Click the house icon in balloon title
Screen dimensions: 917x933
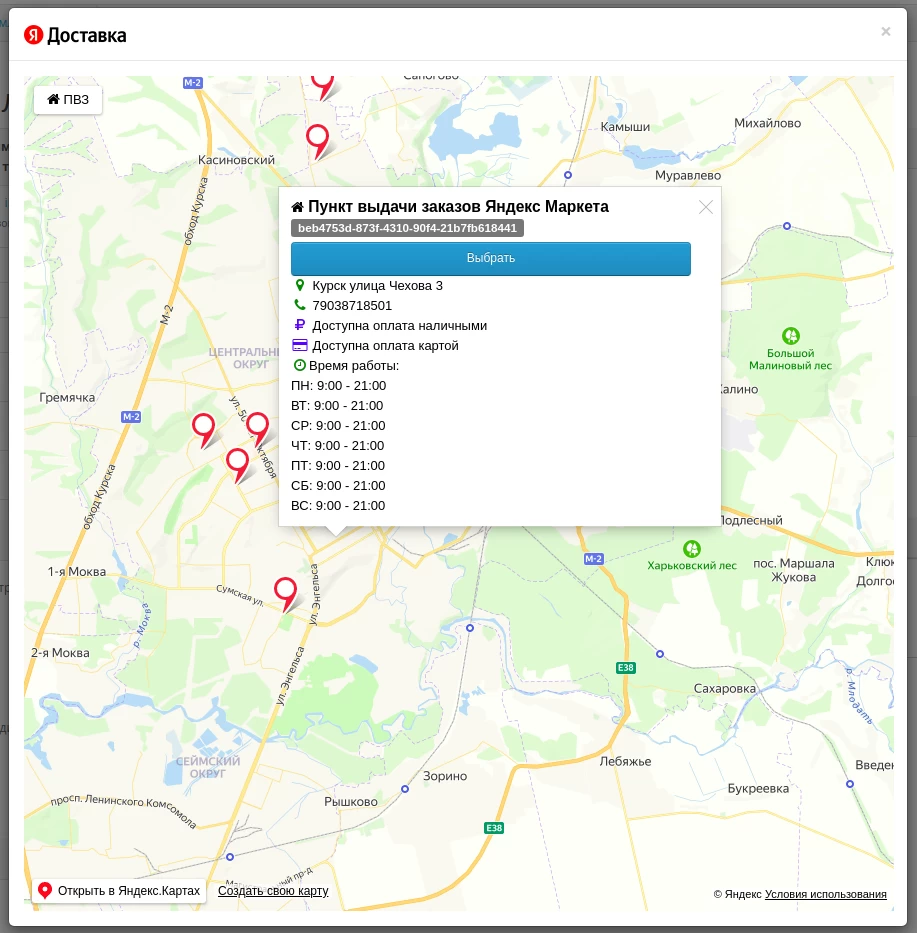coord(298,207)
